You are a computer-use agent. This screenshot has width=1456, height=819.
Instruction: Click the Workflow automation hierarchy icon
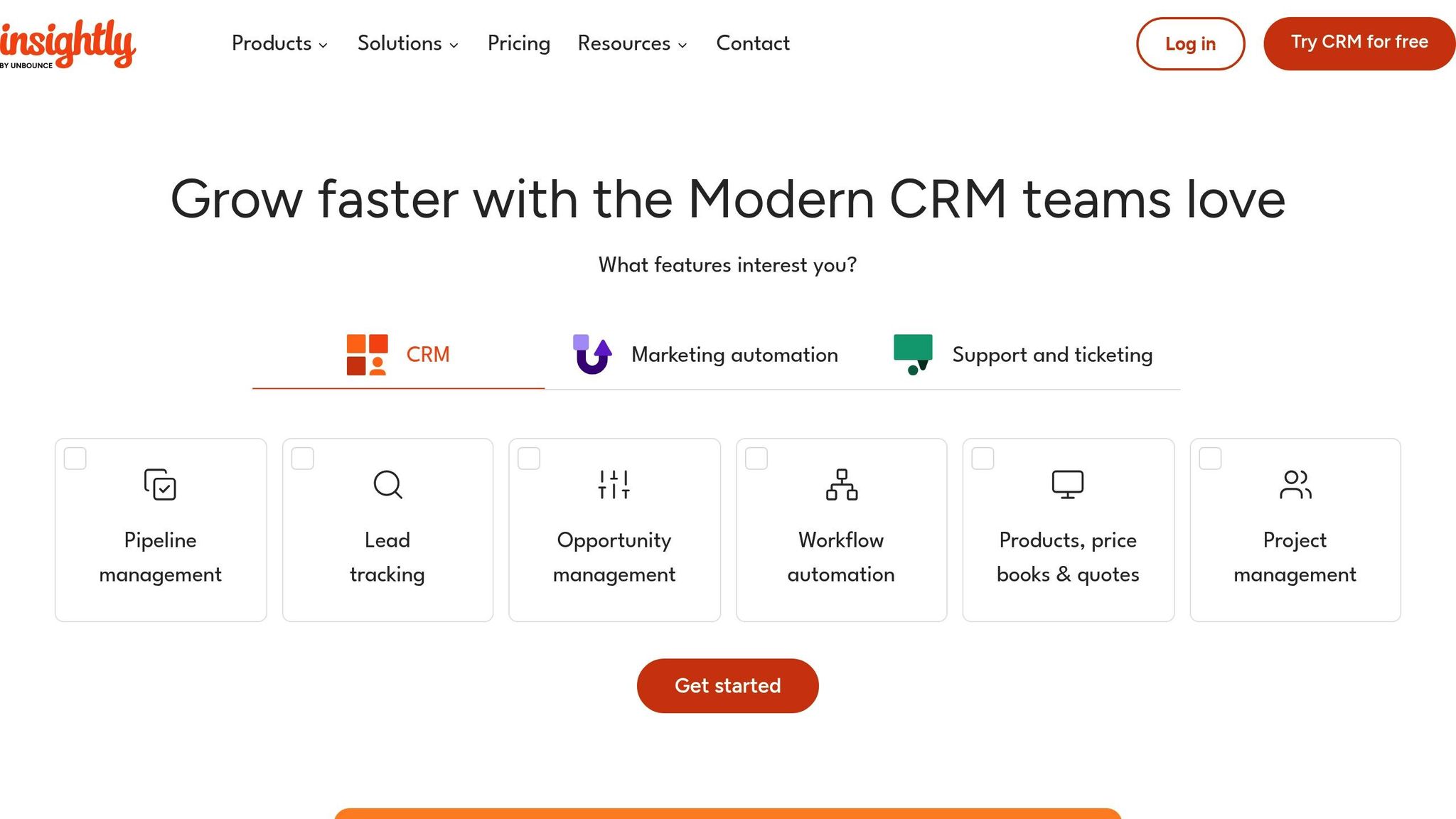tap(841, 484)
